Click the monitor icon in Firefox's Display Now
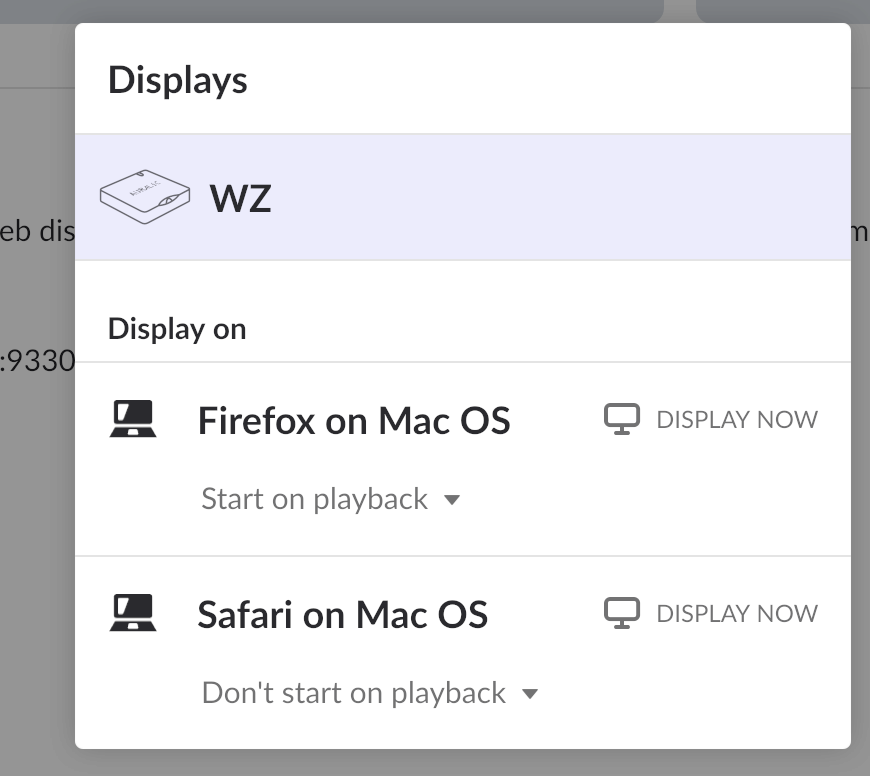This screenshot has width=870, height=776. (x=622, y=419)
